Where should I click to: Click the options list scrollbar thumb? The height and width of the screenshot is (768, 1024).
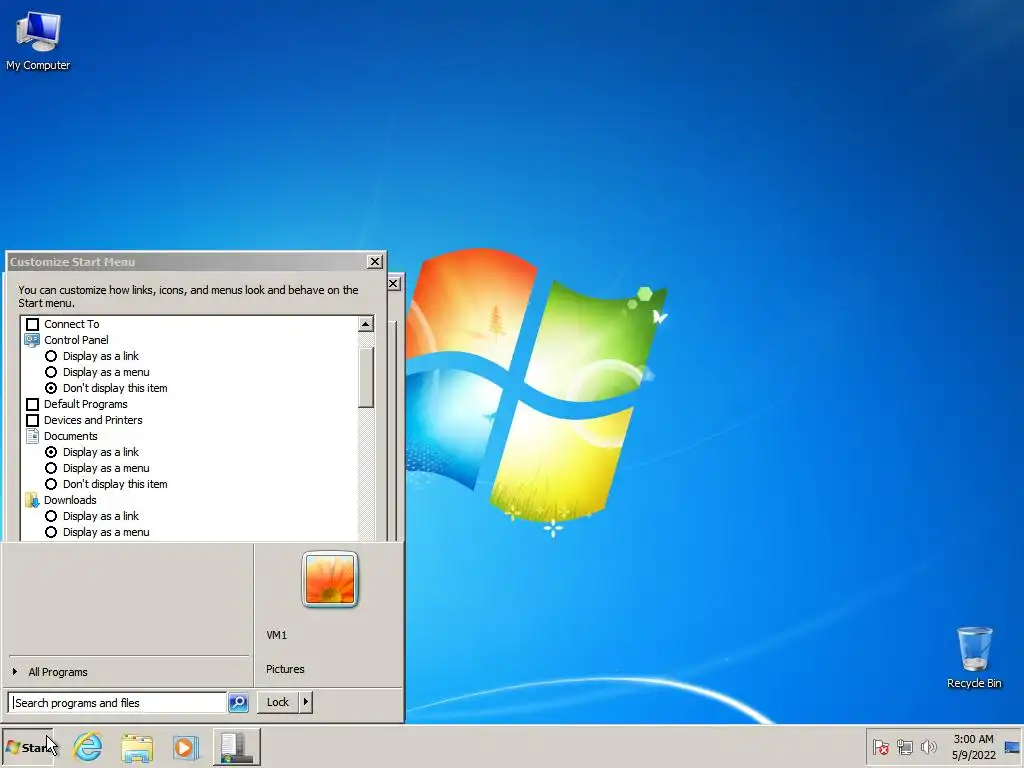click(x=366, y=377)
